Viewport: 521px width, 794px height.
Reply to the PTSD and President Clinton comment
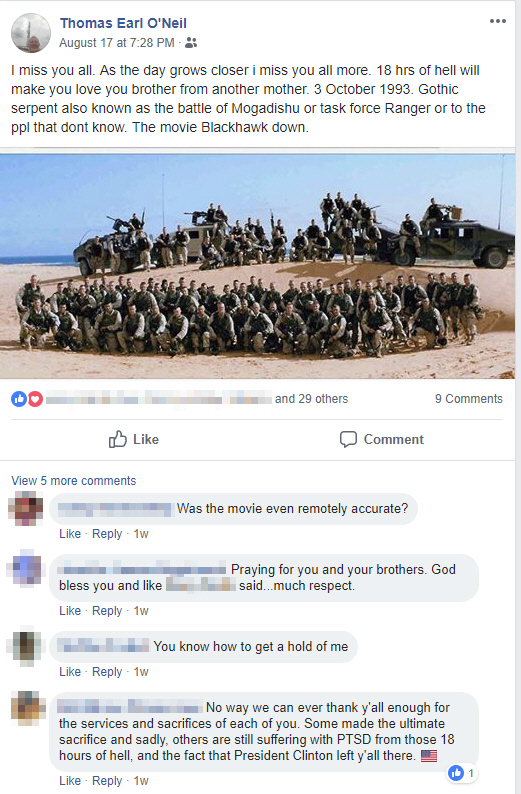point(107,781)
